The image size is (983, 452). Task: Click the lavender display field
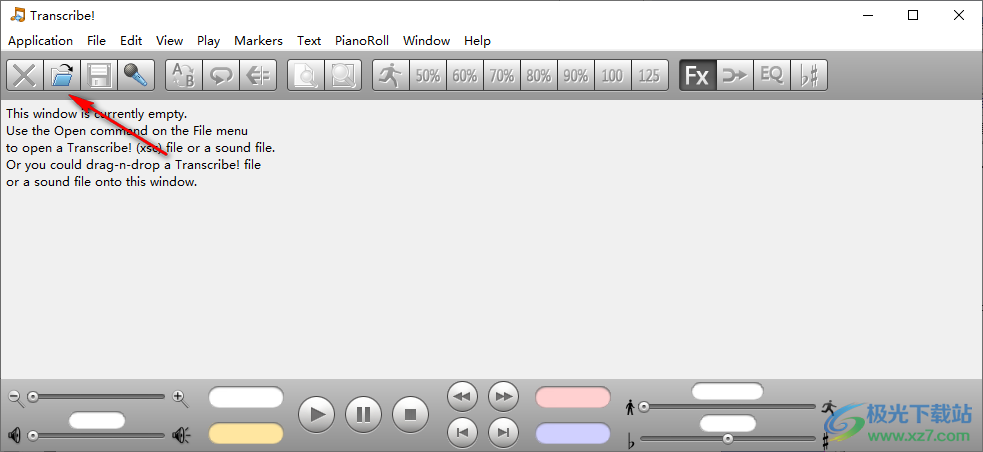click(573, 434)
